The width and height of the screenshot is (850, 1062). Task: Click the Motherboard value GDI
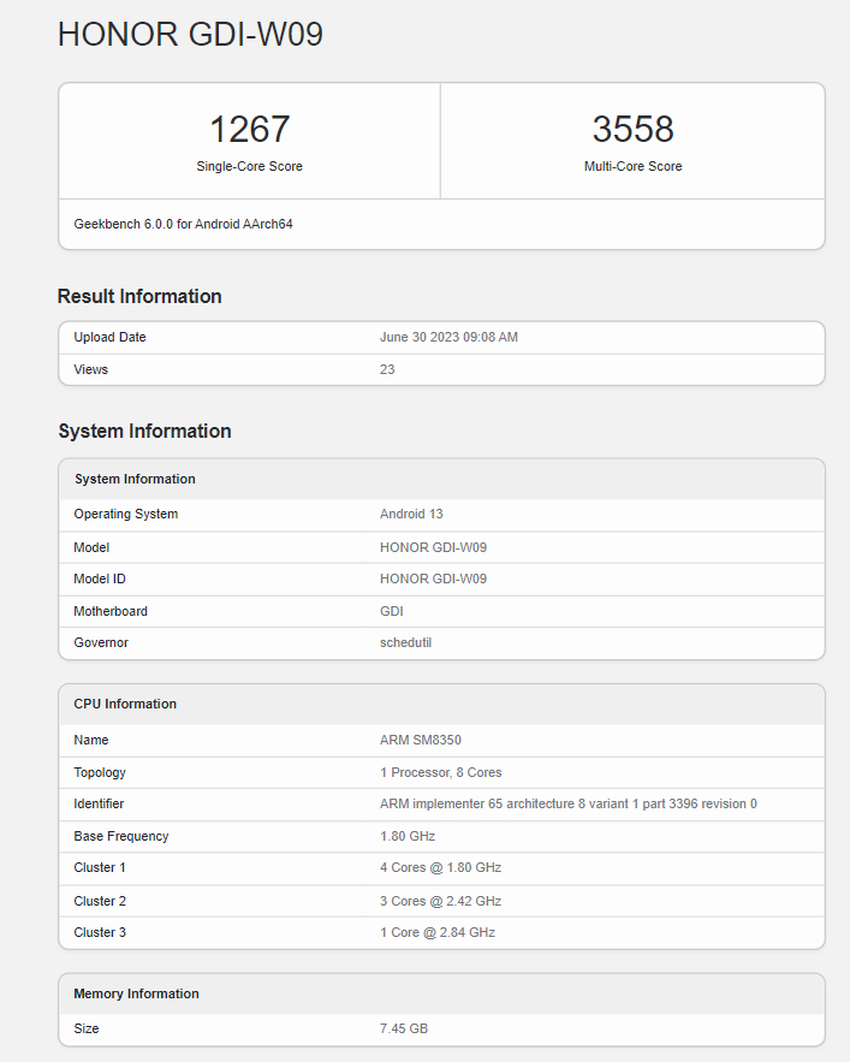point(391,611)
